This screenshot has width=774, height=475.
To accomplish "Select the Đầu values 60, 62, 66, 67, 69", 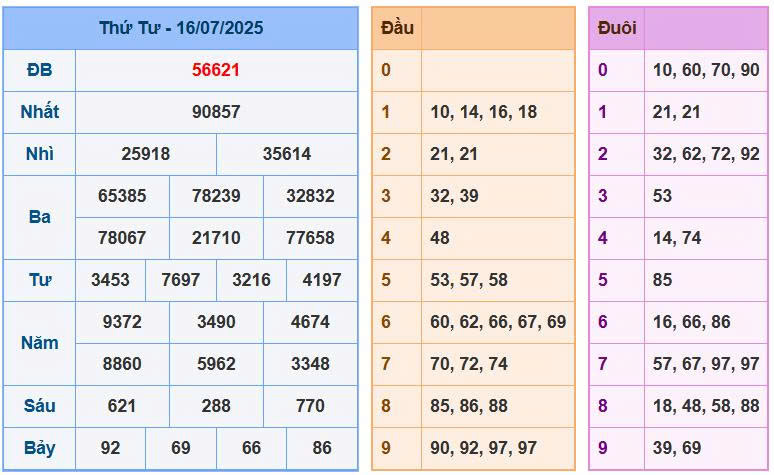I will click(498, 322).
